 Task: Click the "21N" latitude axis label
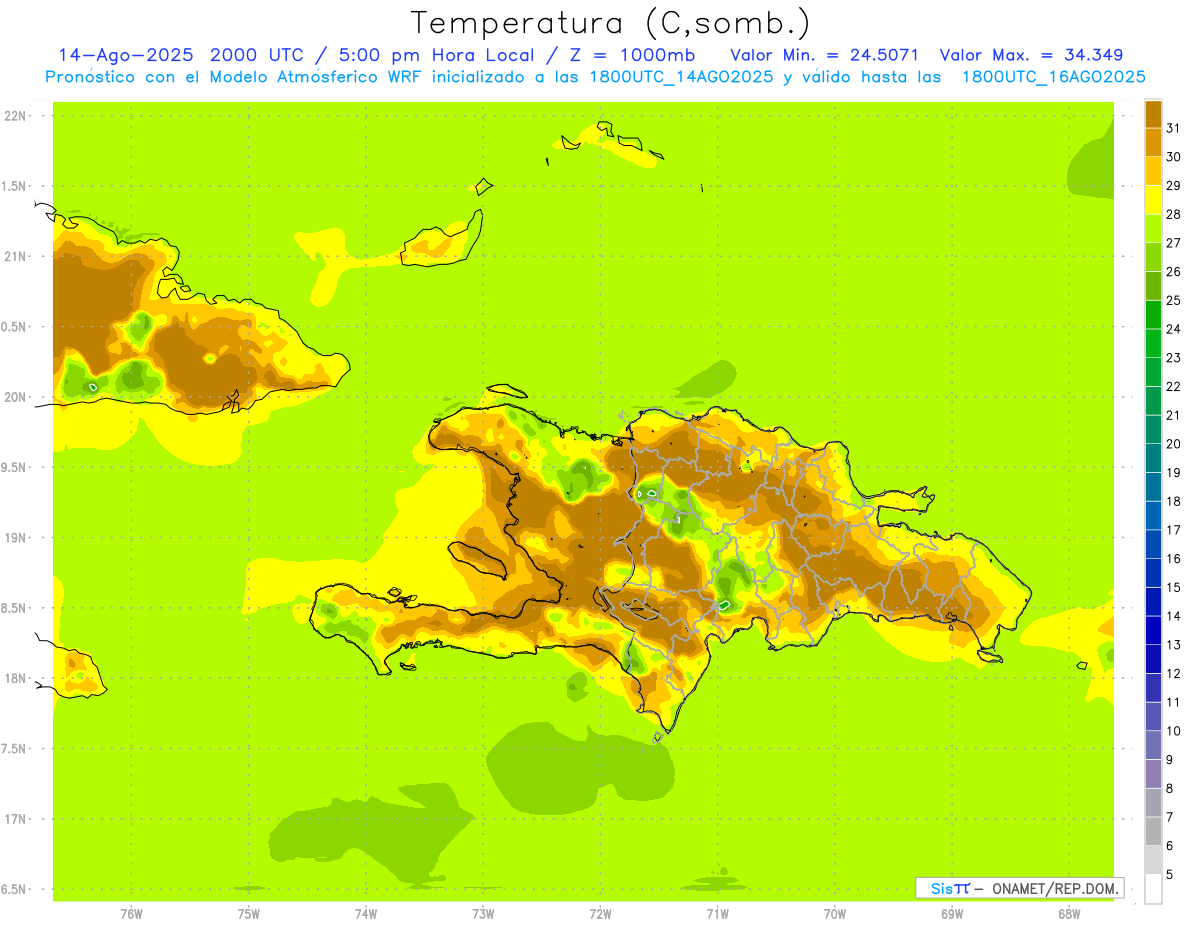point(14,256)
